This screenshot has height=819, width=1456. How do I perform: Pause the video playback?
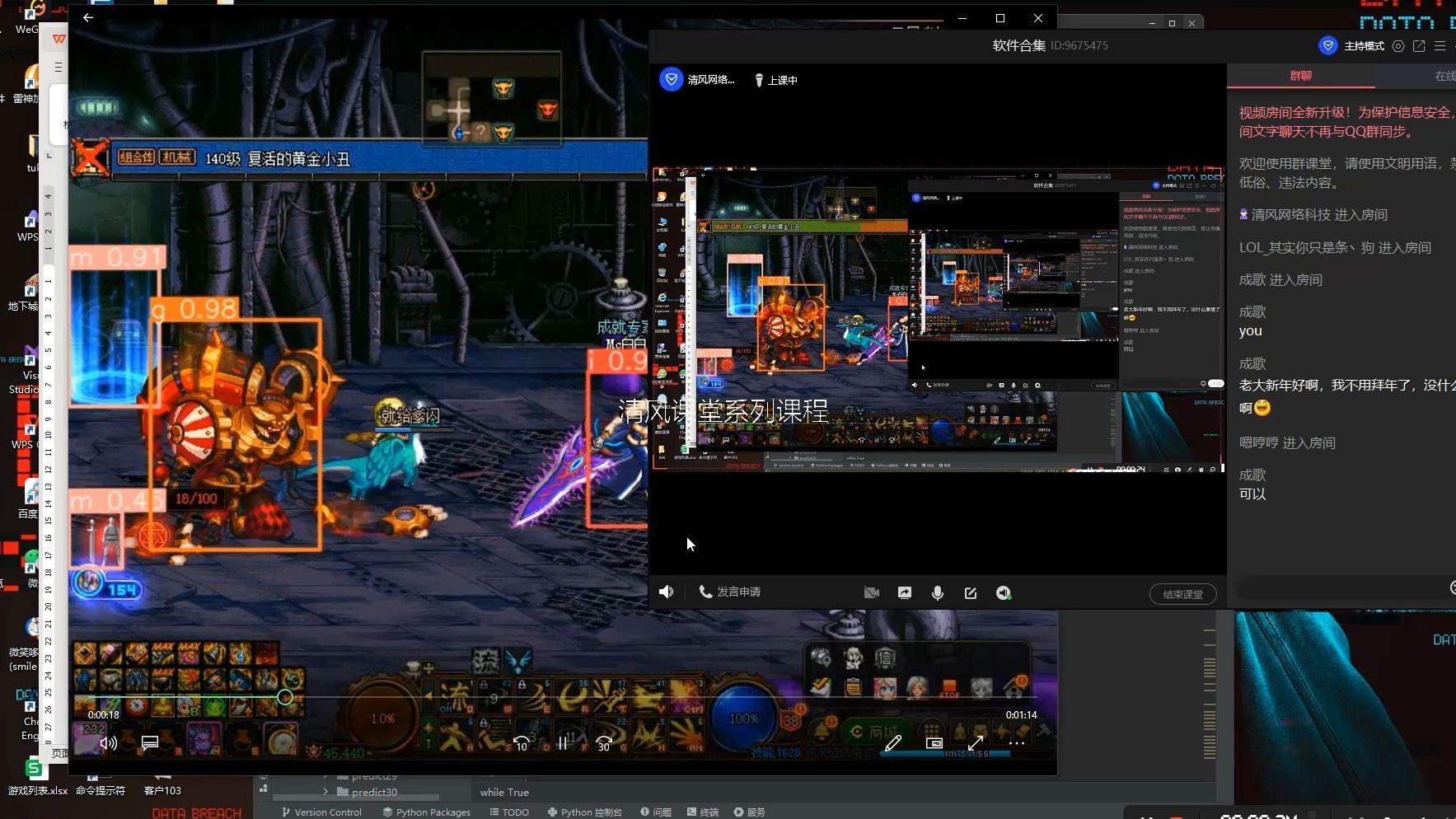563,742
